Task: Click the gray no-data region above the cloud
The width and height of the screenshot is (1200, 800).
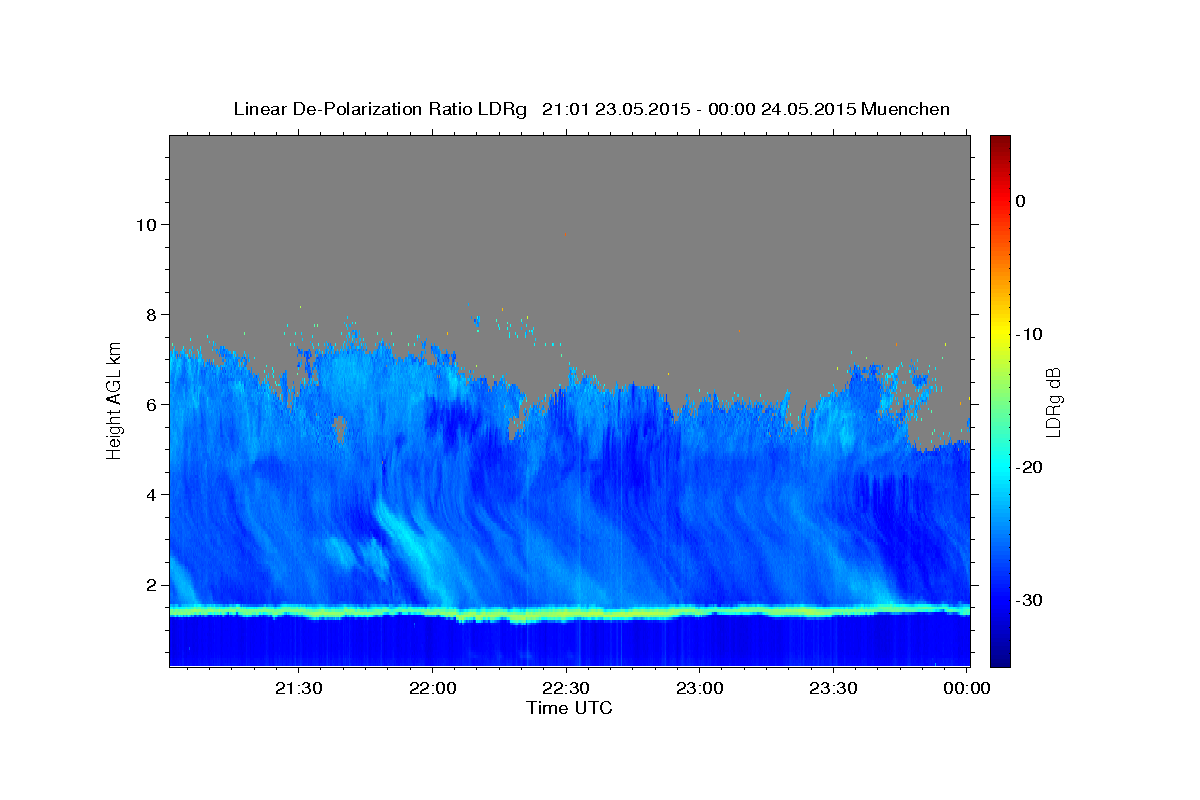Action: pos(569,220)
